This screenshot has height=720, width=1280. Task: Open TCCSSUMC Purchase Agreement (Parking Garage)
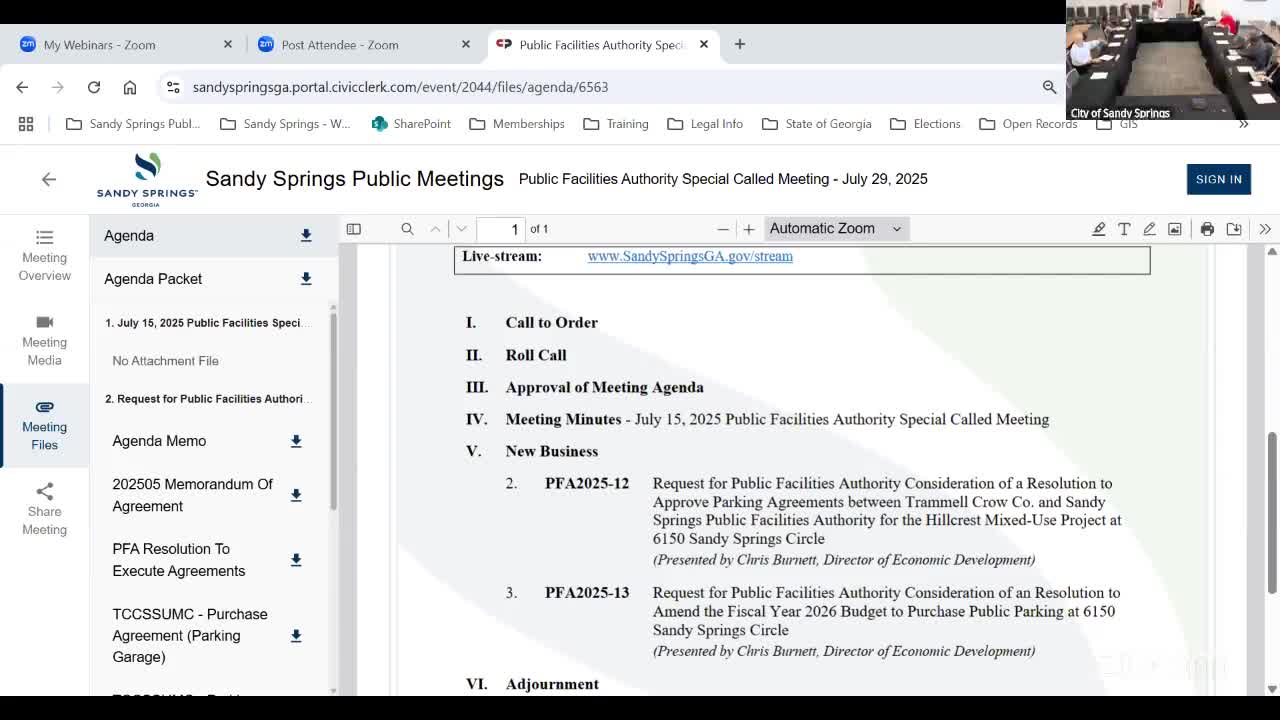pyautogui.click(x=190, y=636)
